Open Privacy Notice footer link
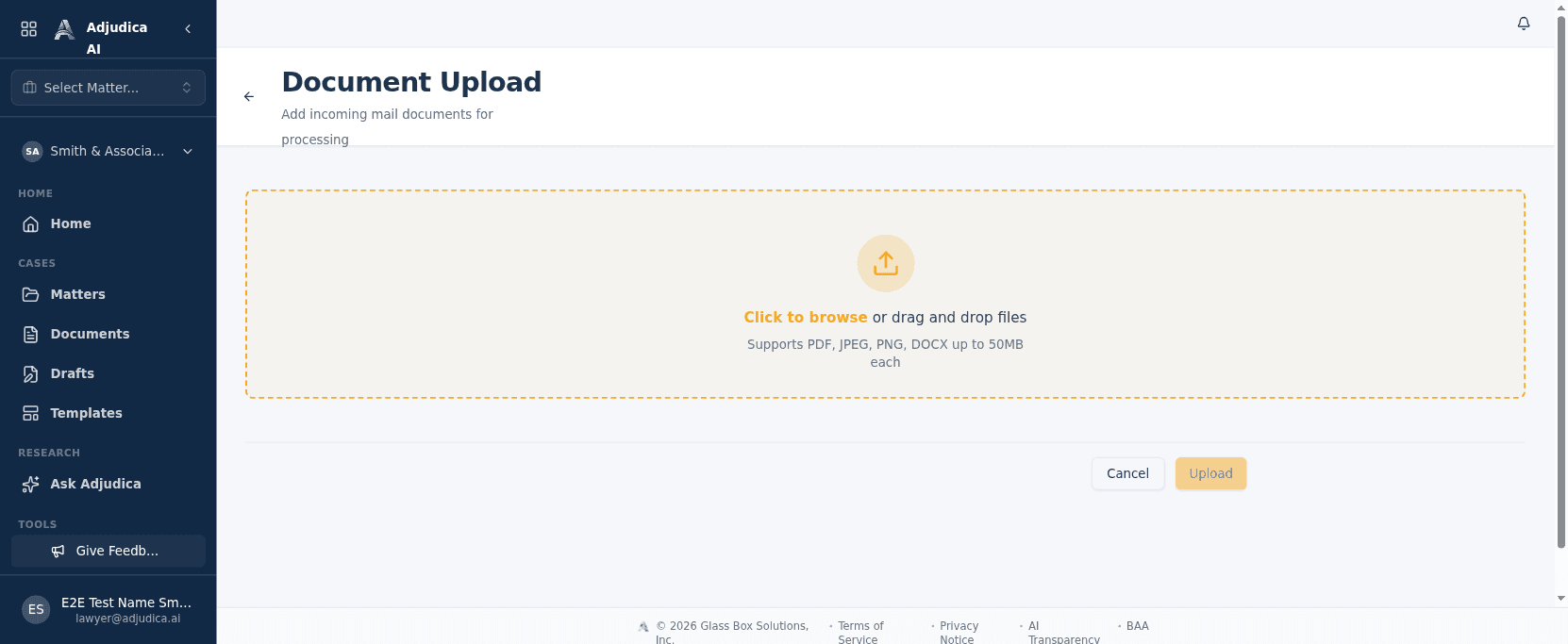This screenshot has width=1568, height=644. 959,633
